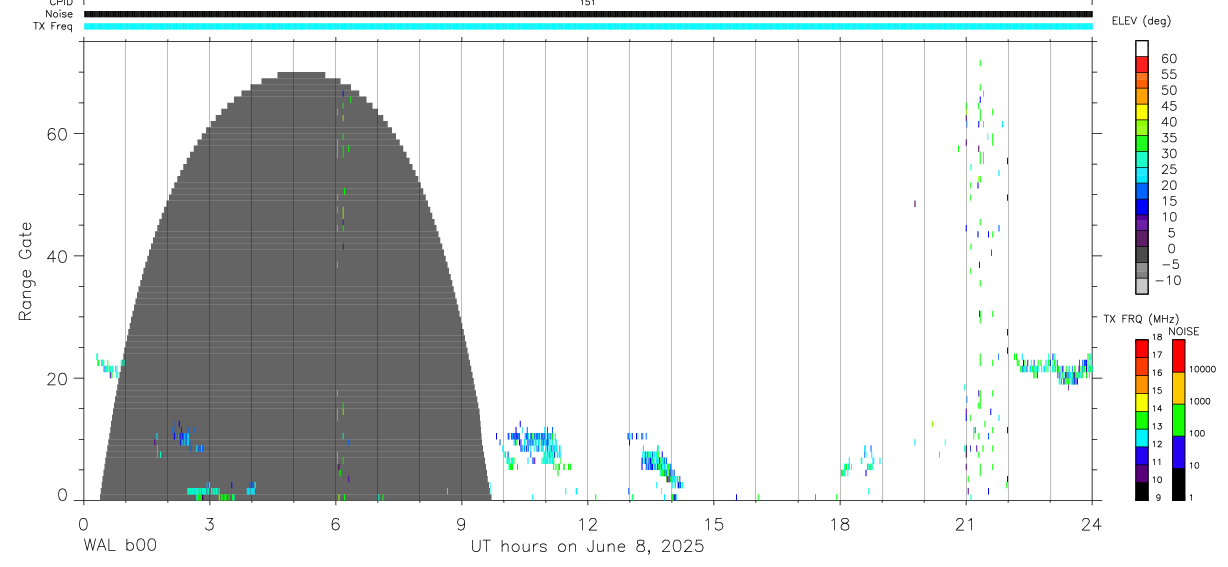
Task: Click the 'NOISE' colorbar title
Action: click(x=1183, y=331)
